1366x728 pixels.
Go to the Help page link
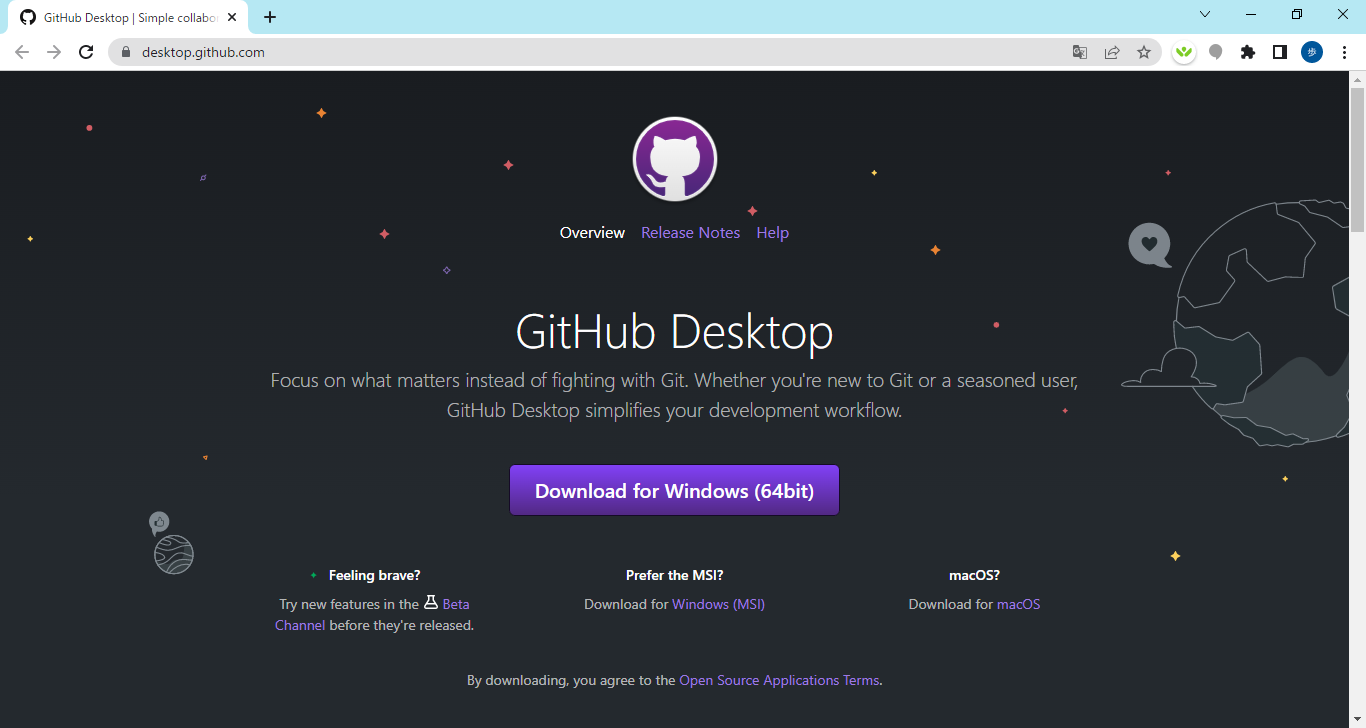coord(772,233)
